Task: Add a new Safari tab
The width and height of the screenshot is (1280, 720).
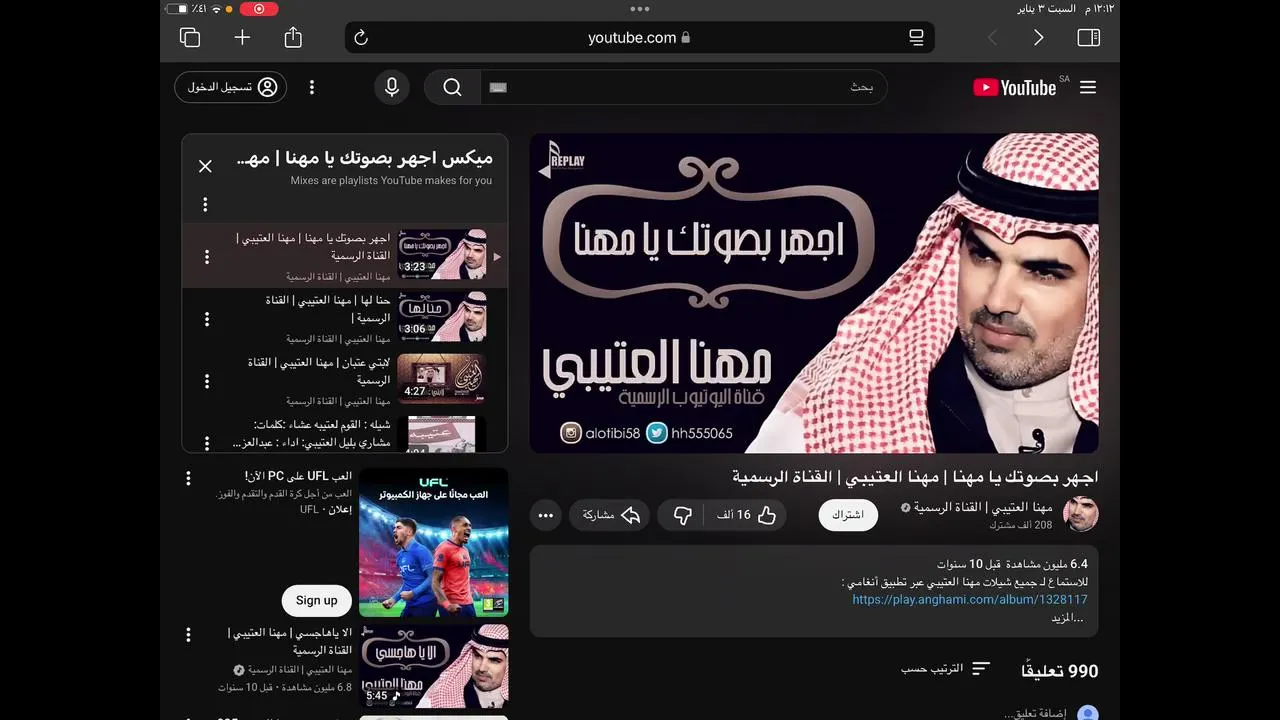Action: (242, 38)
